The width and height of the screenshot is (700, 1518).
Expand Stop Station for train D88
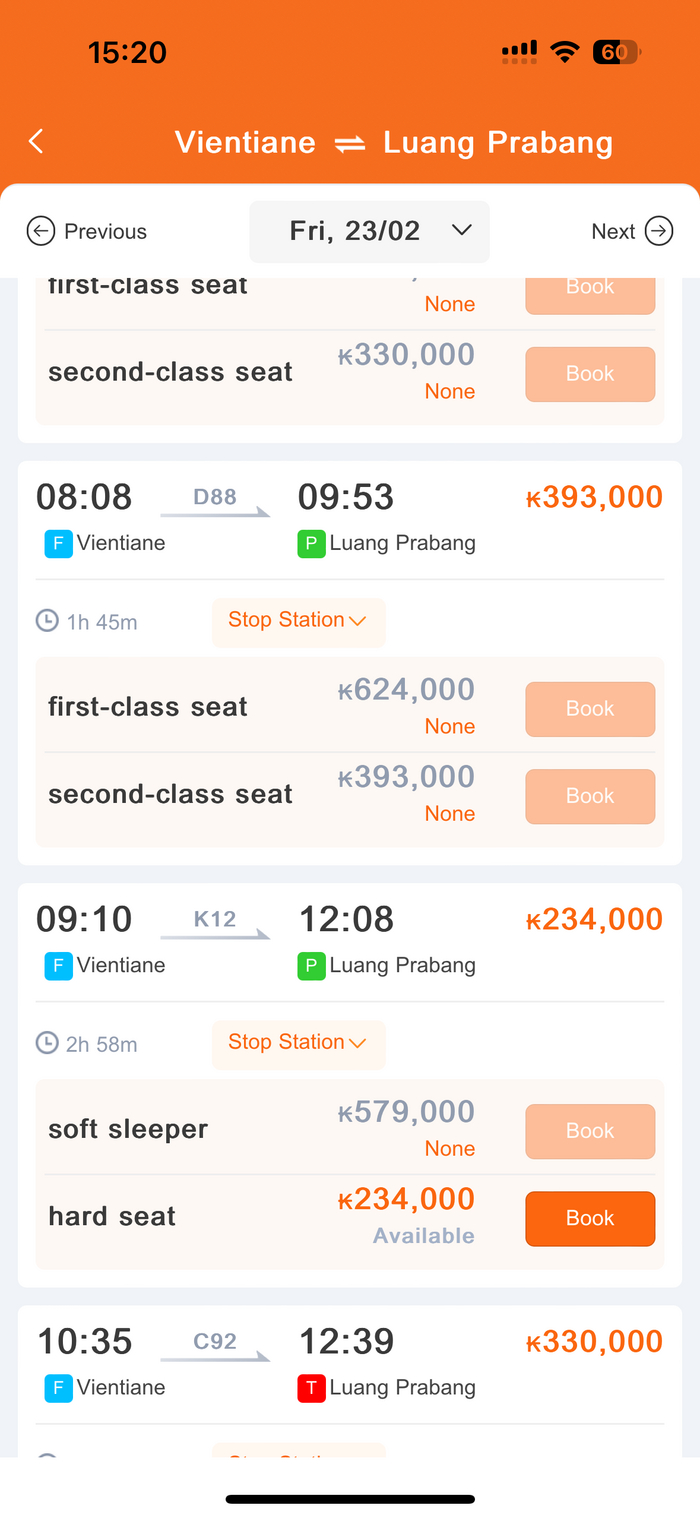point(298,621)
